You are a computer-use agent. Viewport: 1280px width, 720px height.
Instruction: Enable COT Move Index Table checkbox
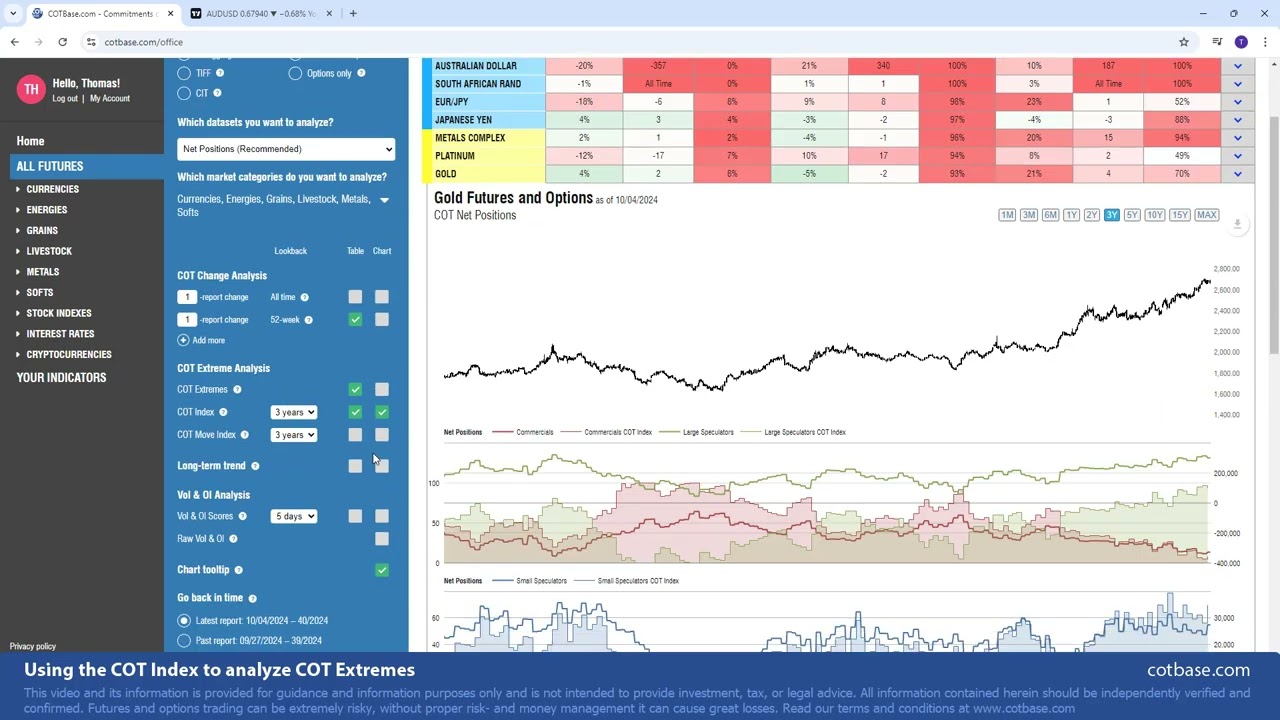355,435
